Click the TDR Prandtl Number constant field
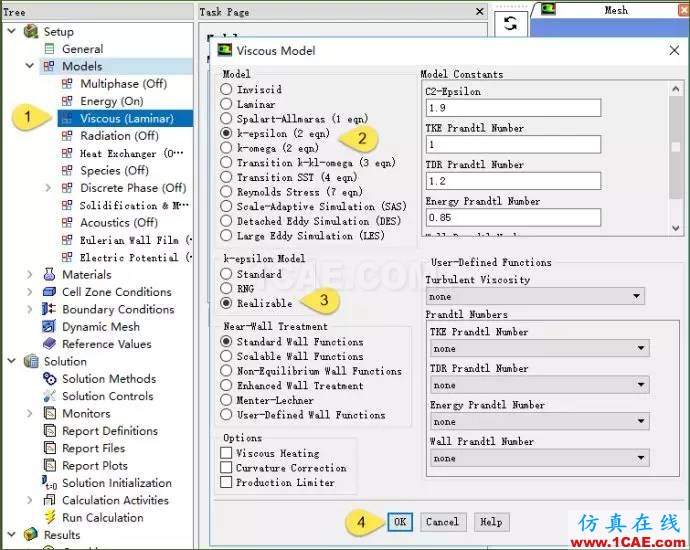The image size is (690, 550). point(513,181)
